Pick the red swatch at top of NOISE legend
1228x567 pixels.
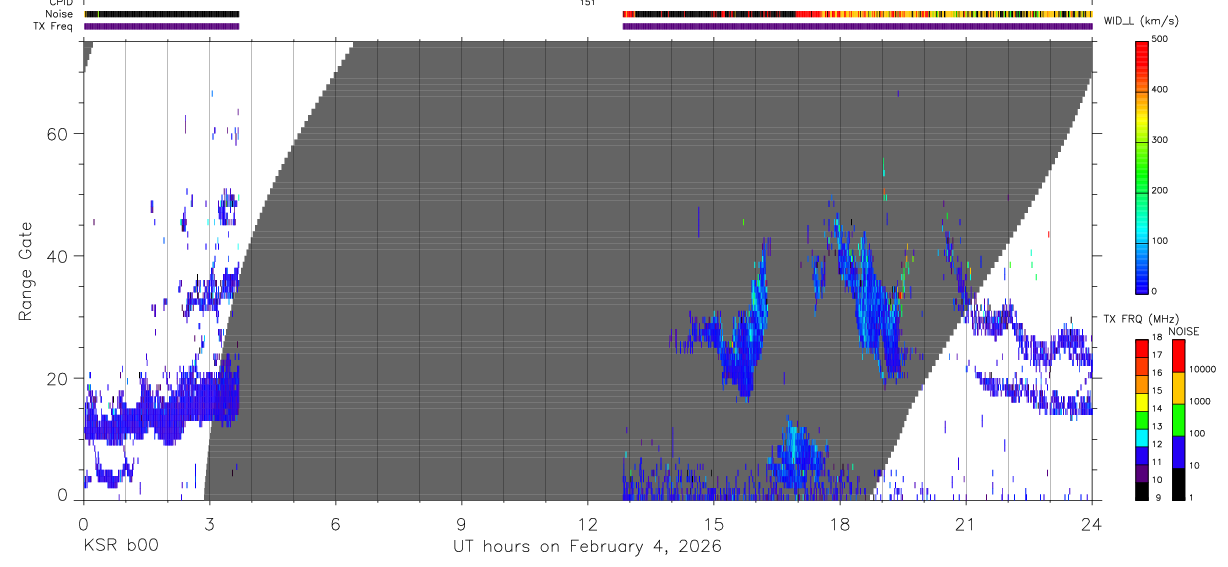click(1177, 355)
